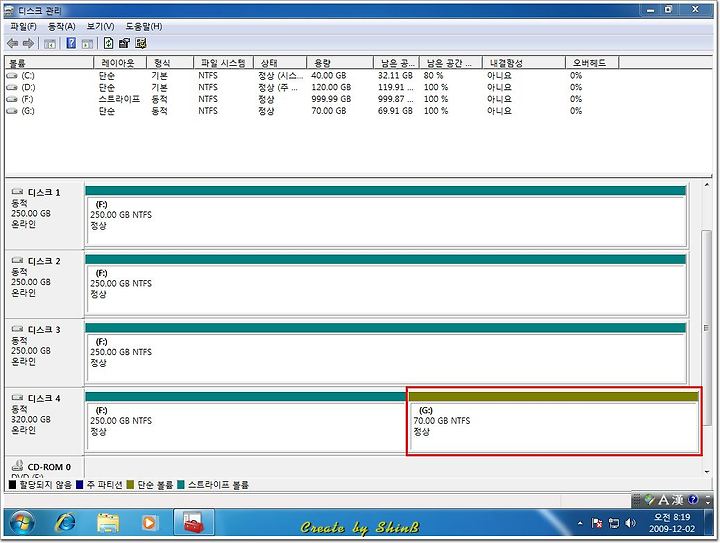Sort by the 파일 시스템 column header
Viewport: 720px width, 543px height.
223,63
